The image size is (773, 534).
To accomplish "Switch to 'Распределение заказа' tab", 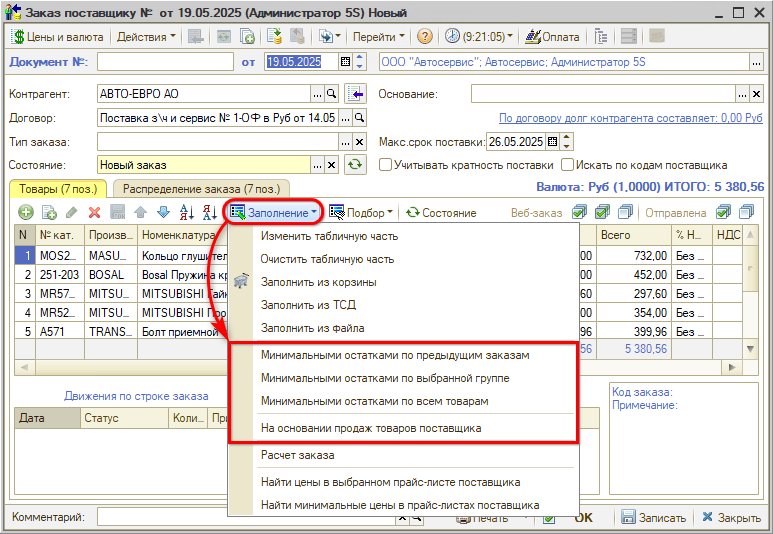I will (x=201, y=188).
